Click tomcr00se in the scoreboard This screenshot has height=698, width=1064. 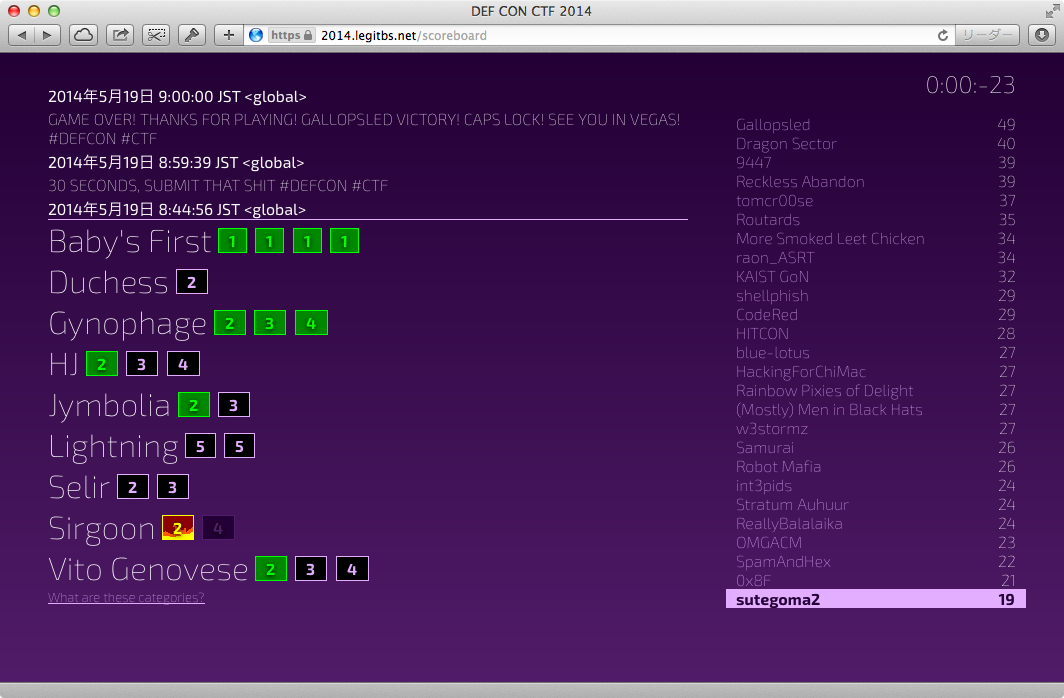tap(774, 201)
